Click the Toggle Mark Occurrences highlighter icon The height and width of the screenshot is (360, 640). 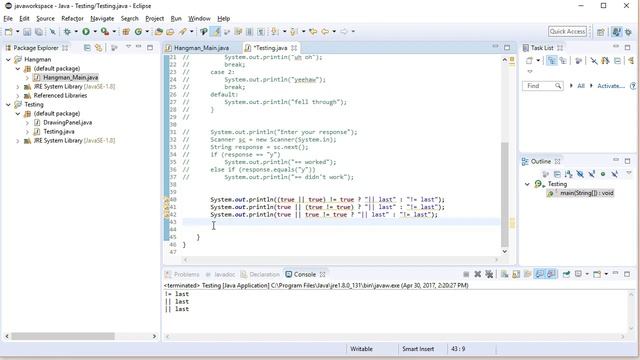click(x=215, y=31)
